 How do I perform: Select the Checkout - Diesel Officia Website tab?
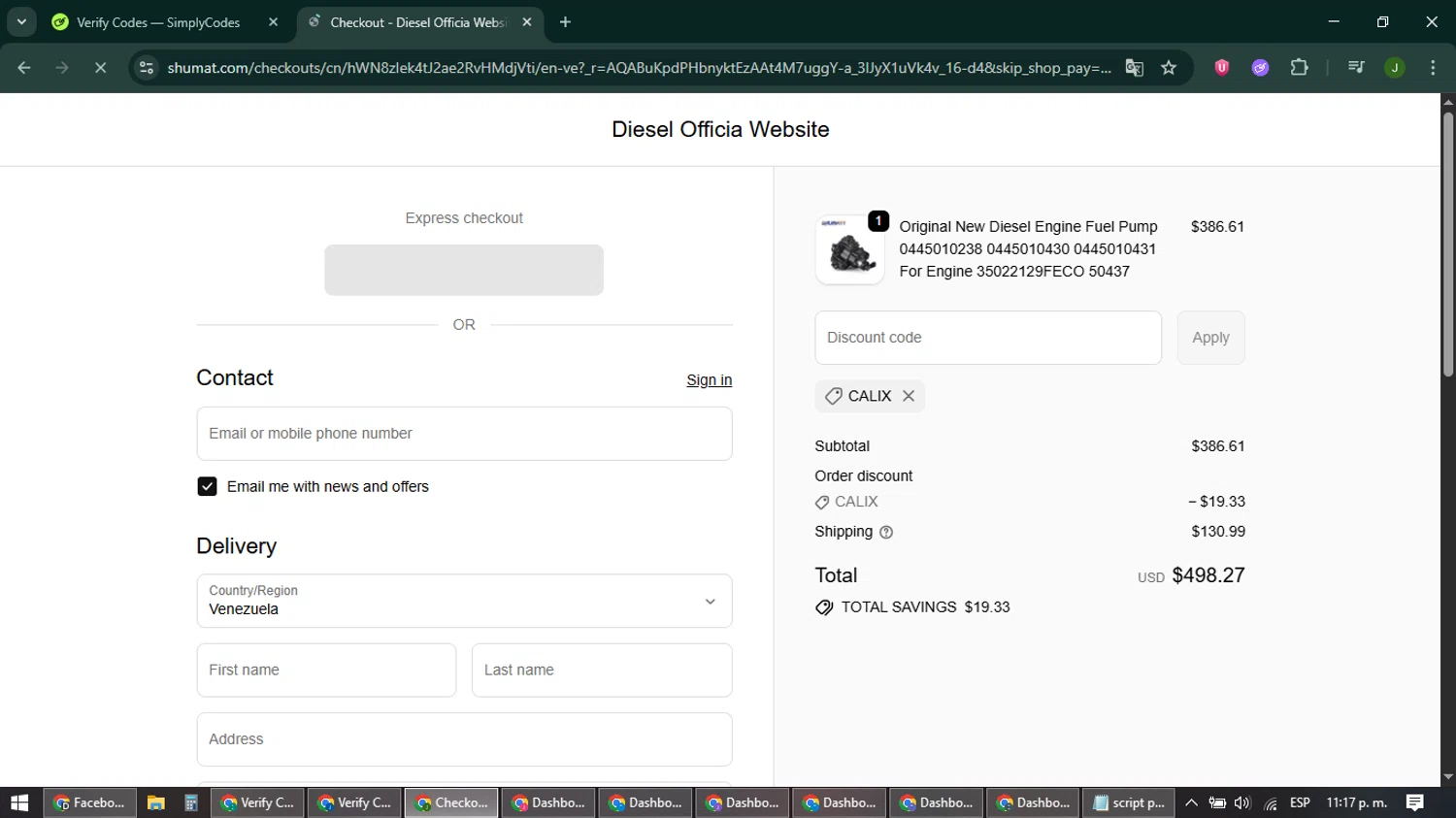417,21
